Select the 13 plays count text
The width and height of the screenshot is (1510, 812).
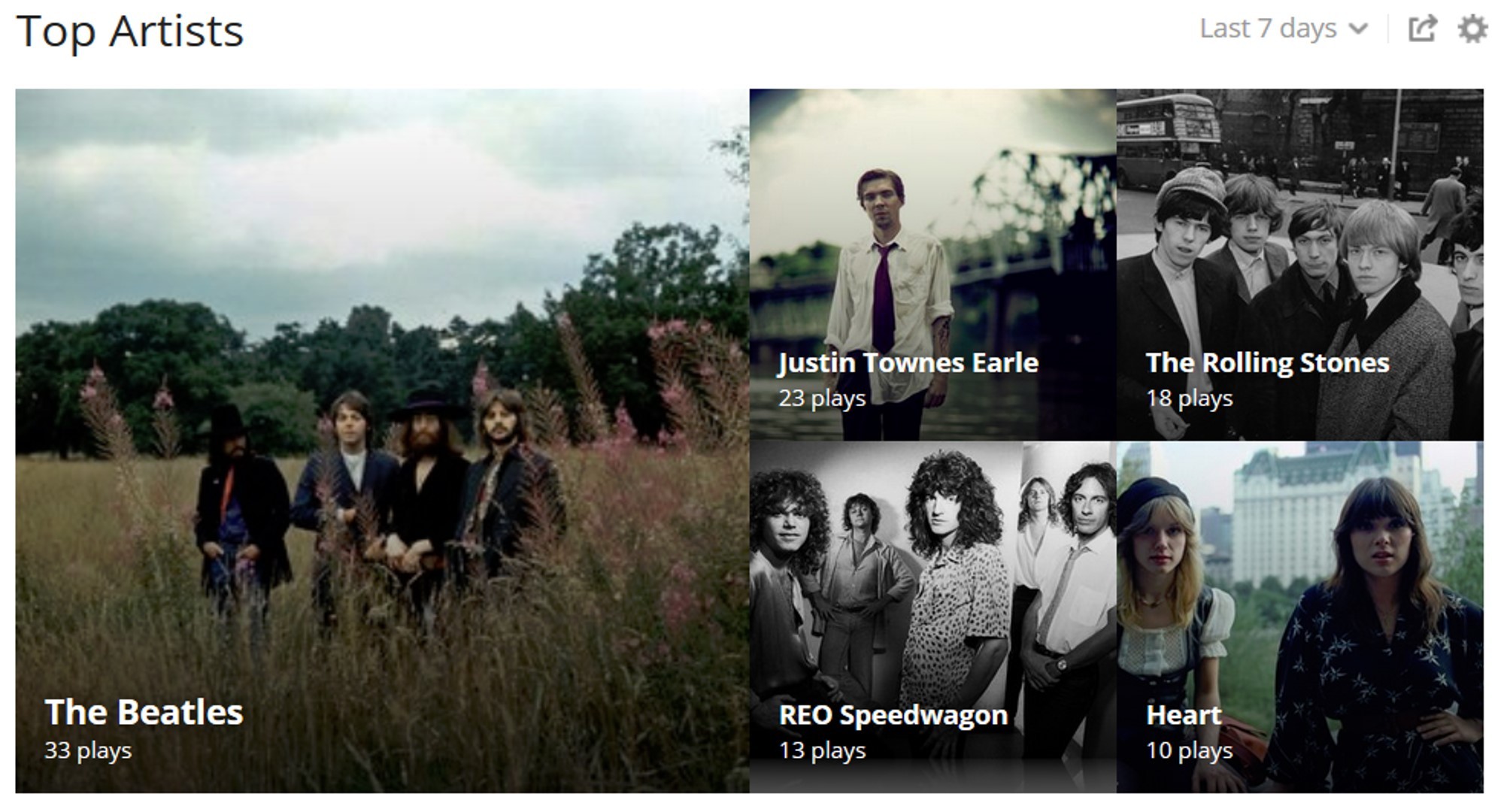tap(822, 750)
